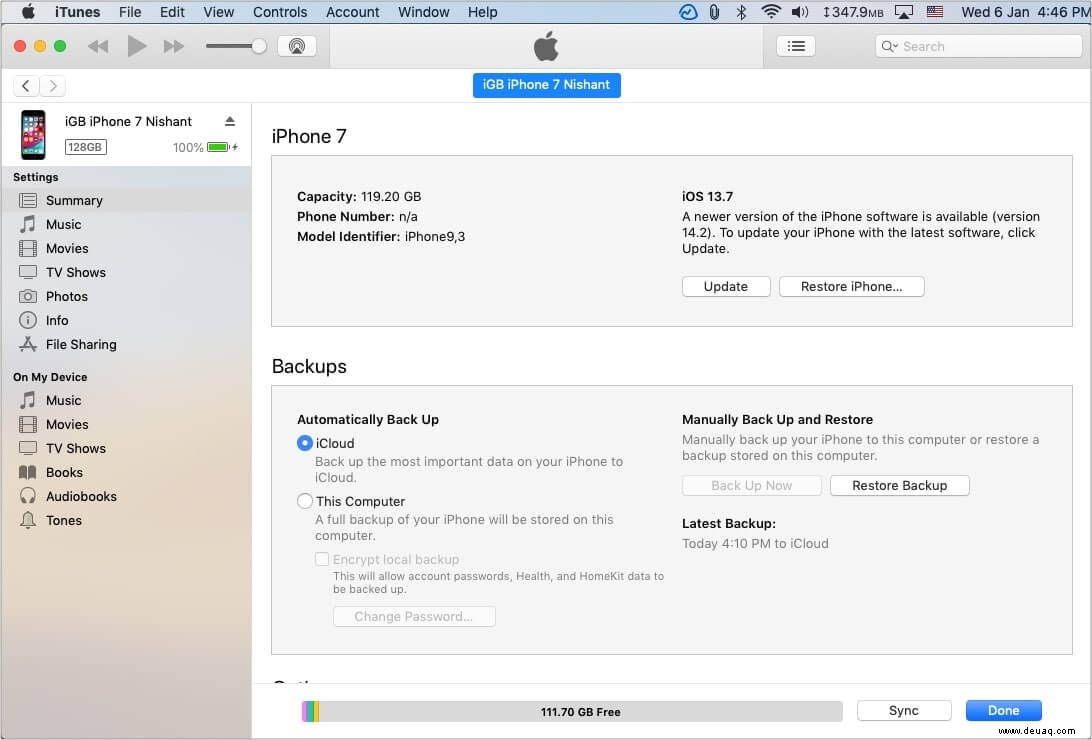This screenshot has width=1092, height=740.
Task: Open TV Shows under On My Device
Action: pyautogui.click(x=126, y=448)
